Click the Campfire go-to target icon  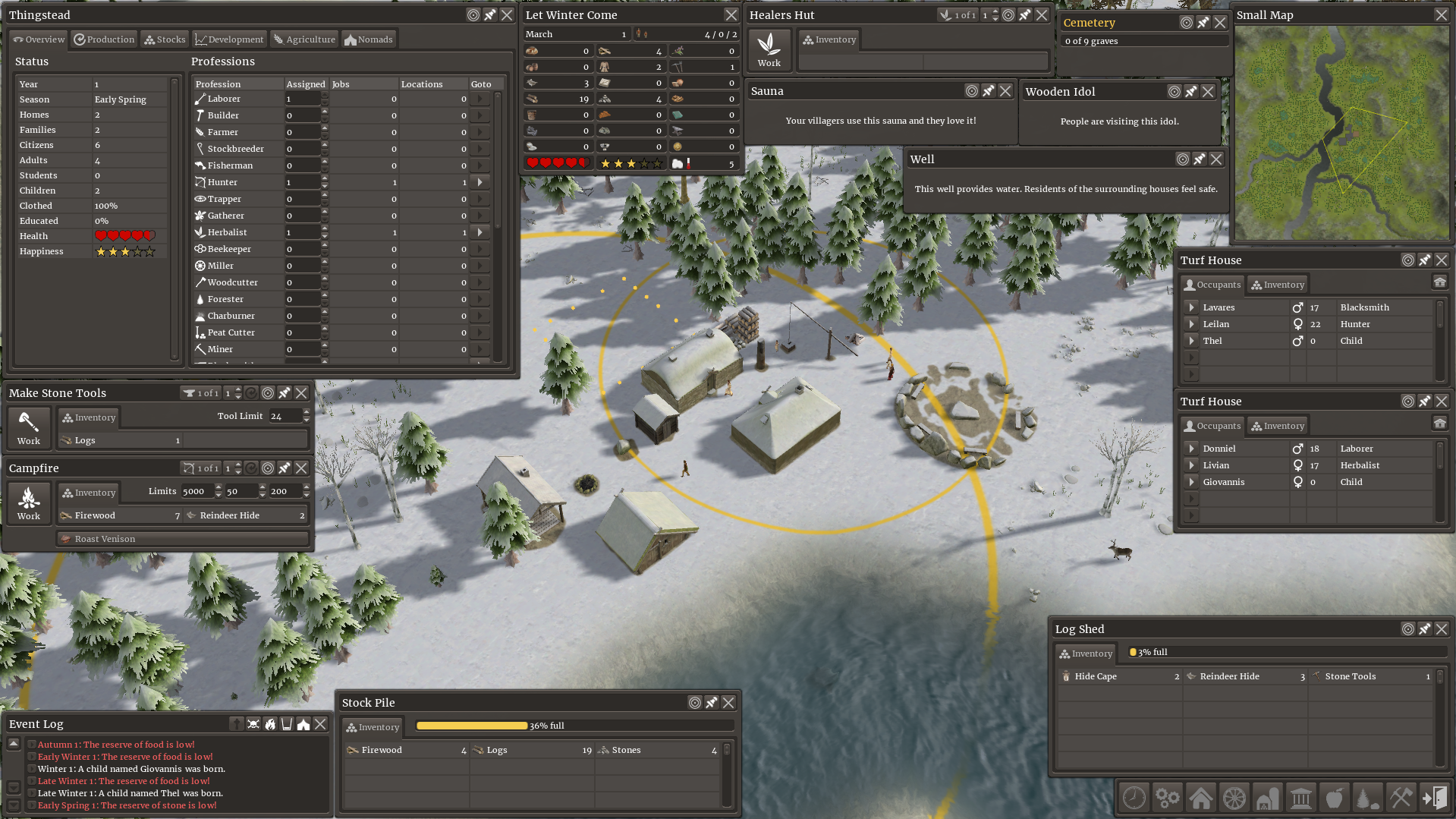click(268, 468)
